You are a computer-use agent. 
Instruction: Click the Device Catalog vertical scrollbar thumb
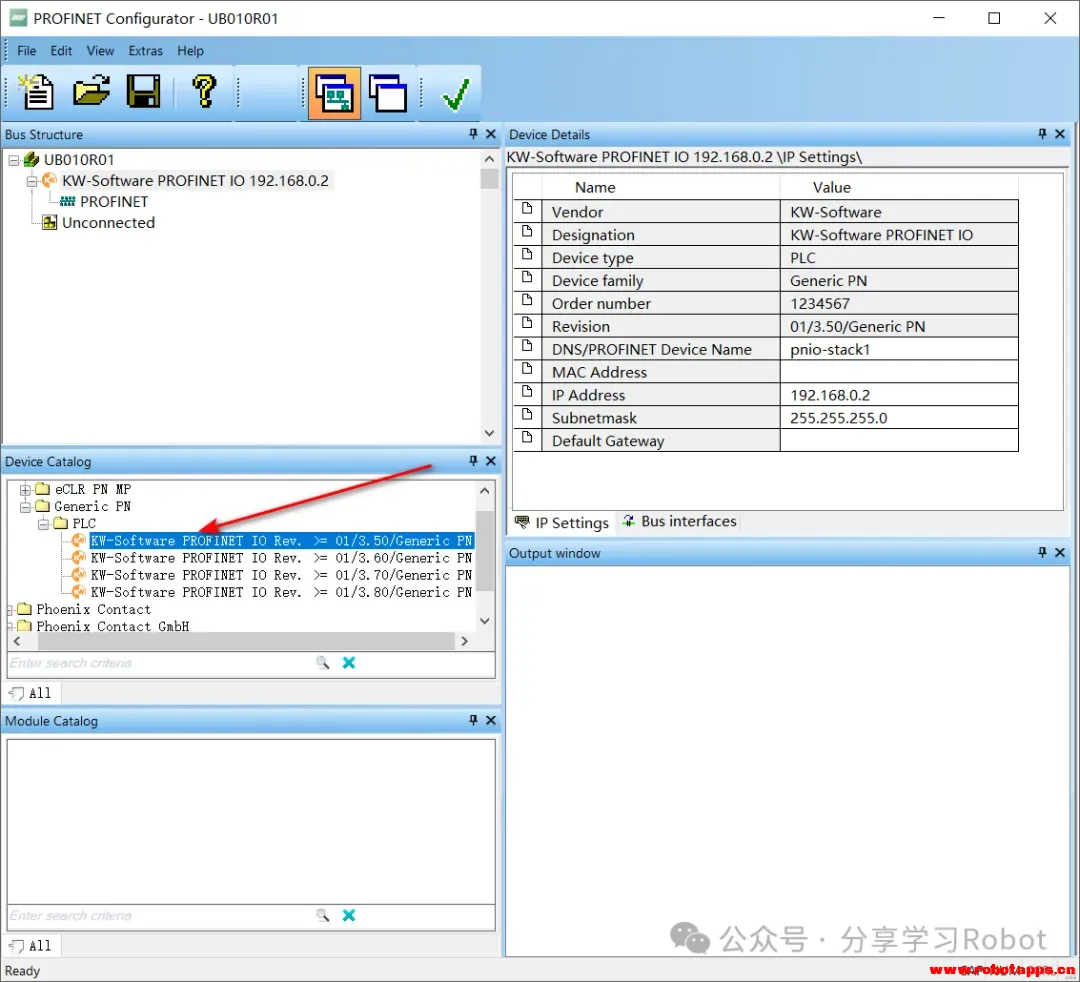485,551
